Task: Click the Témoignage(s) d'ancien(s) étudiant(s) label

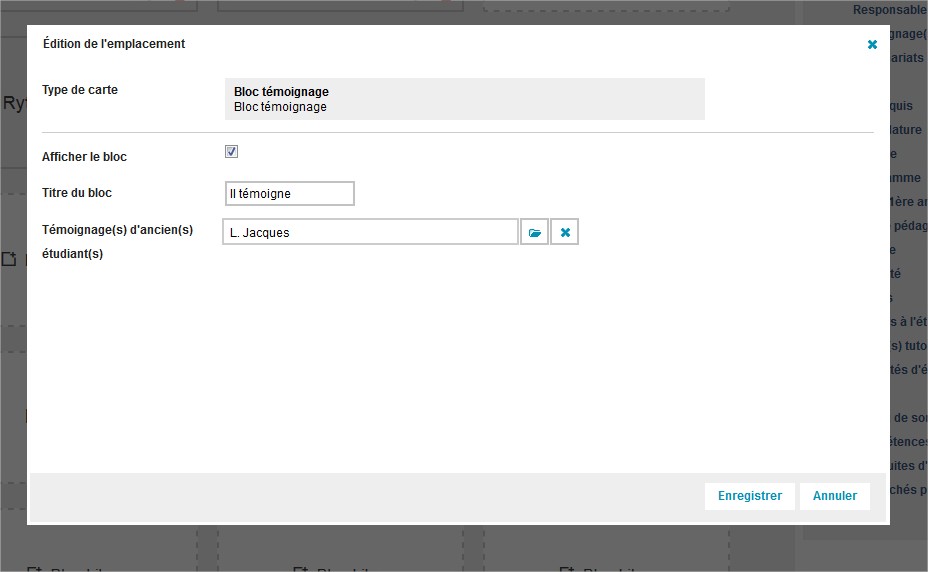Action: coord(117,242)
